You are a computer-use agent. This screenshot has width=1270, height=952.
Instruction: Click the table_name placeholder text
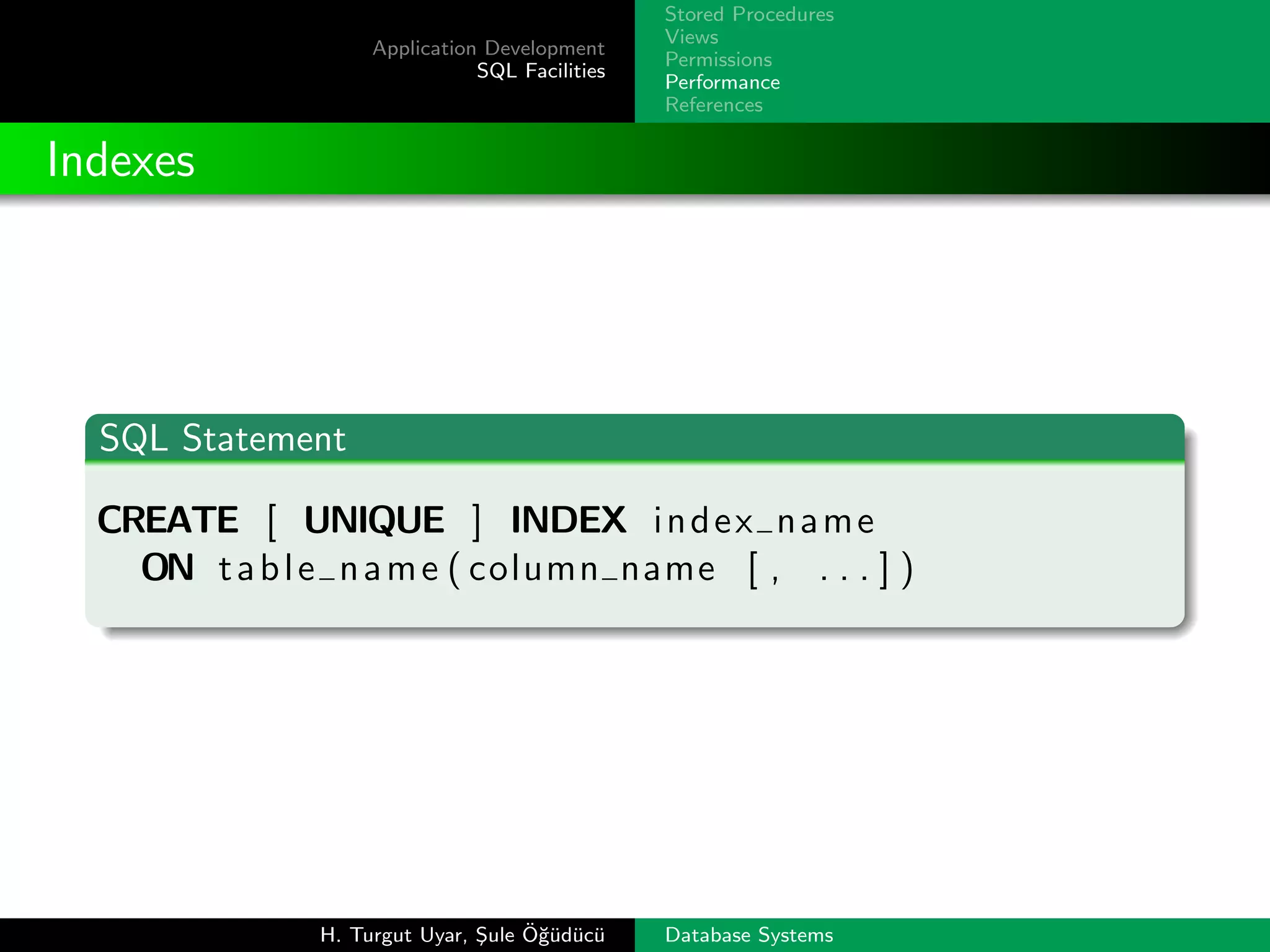[x=329, y=568]
